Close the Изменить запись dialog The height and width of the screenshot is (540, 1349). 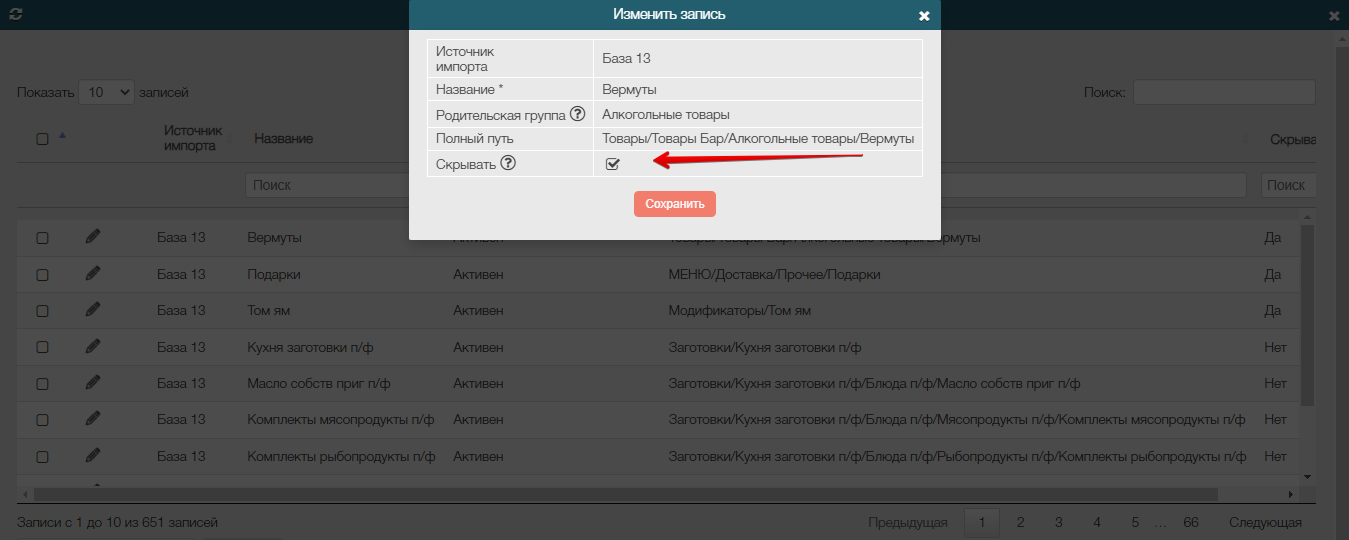click(x=924, y=15)
